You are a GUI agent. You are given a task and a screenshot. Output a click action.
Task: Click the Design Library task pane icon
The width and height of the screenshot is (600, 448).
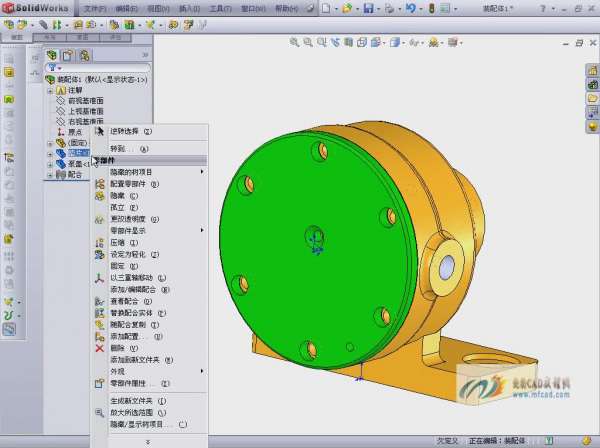[593, 84]
